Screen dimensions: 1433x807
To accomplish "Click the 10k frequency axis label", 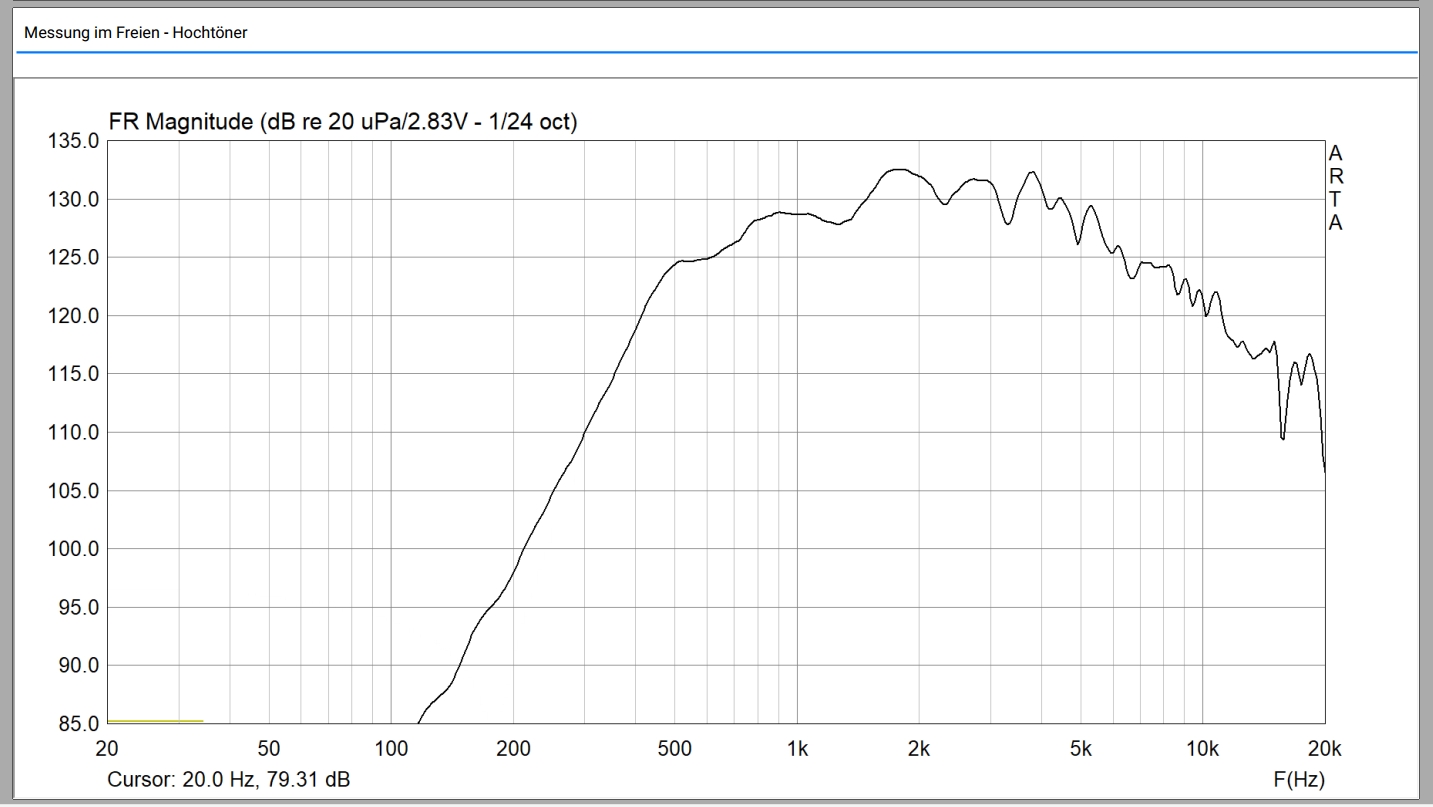I will point(1202,751).
